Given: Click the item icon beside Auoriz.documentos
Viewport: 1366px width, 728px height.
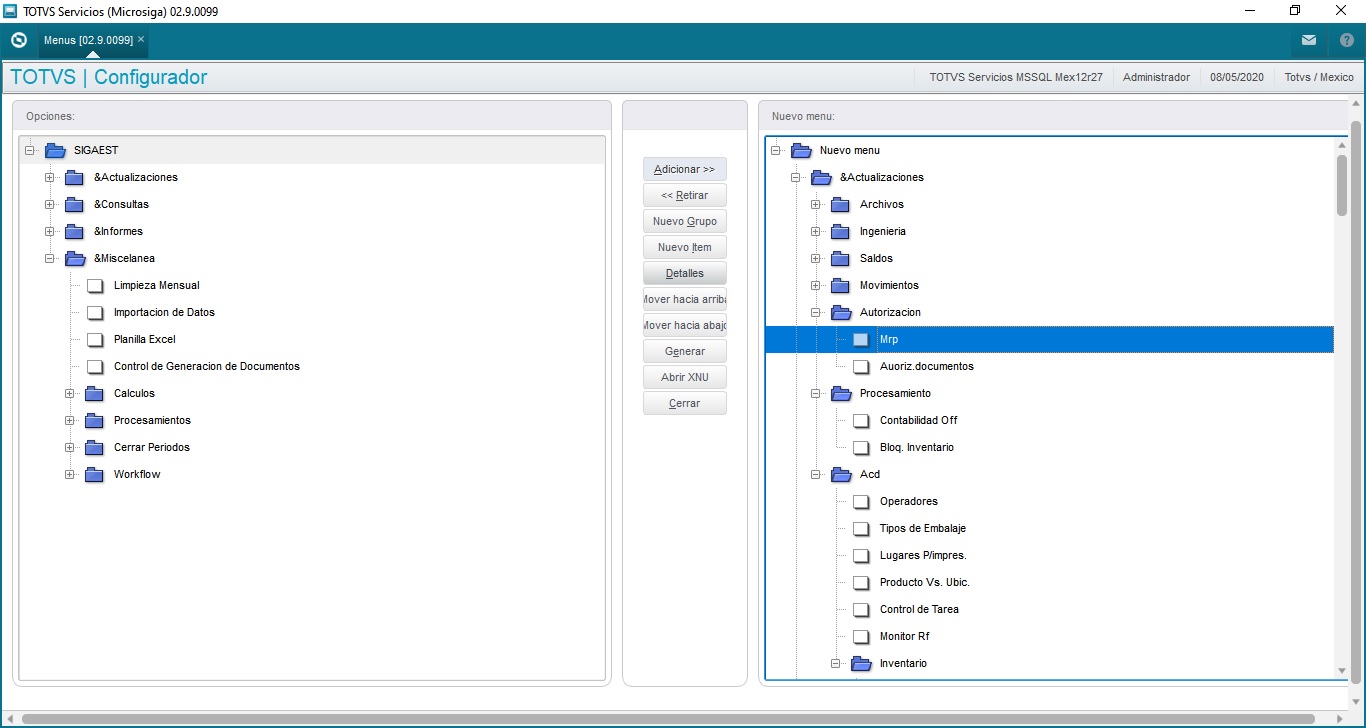Looking at the screenshot, I should click(861, 366).
